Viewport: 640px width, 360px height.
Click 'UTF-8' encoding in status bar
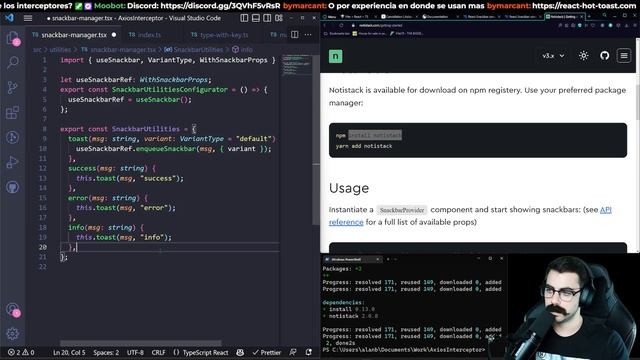pos(135,352)
